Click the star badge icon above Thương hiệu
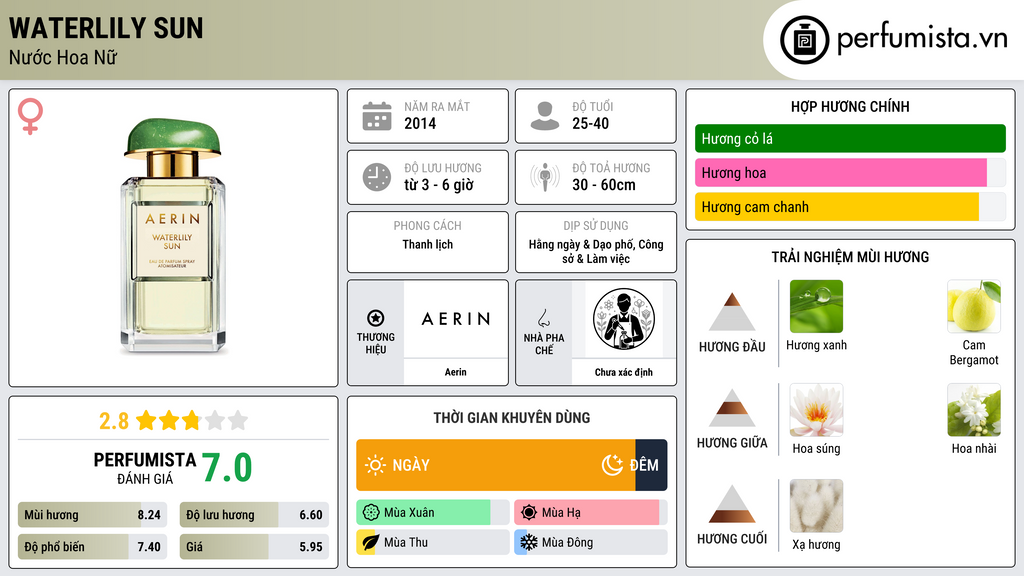This screenshot has height=576, width=1024. point(376,318)
